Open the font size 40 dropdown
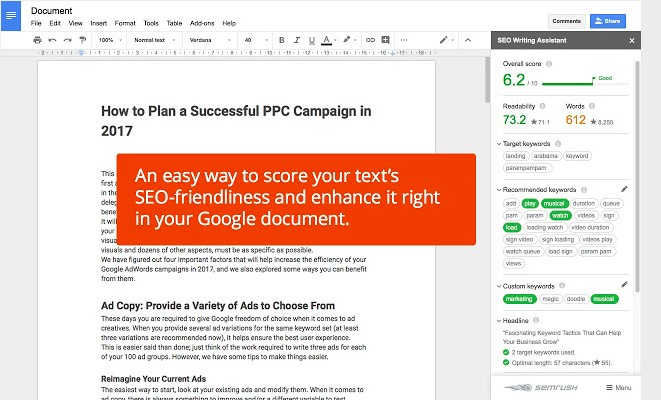The width and height of the screenshot is (661, 400). (x=256, y=40)
